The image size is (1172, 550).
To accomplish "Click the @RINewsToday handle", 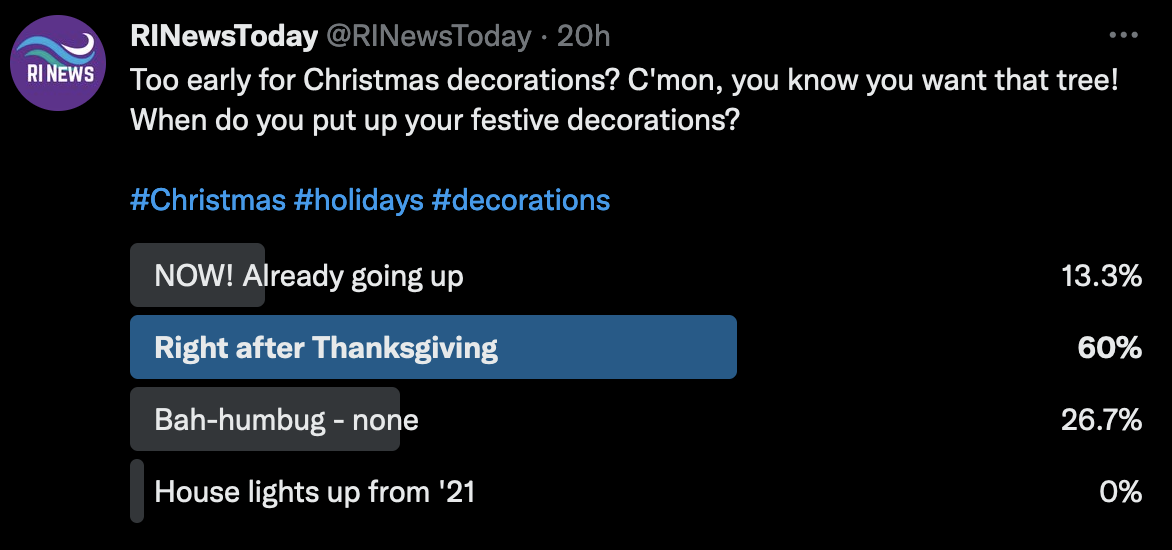I will click(x=424, y=37).
